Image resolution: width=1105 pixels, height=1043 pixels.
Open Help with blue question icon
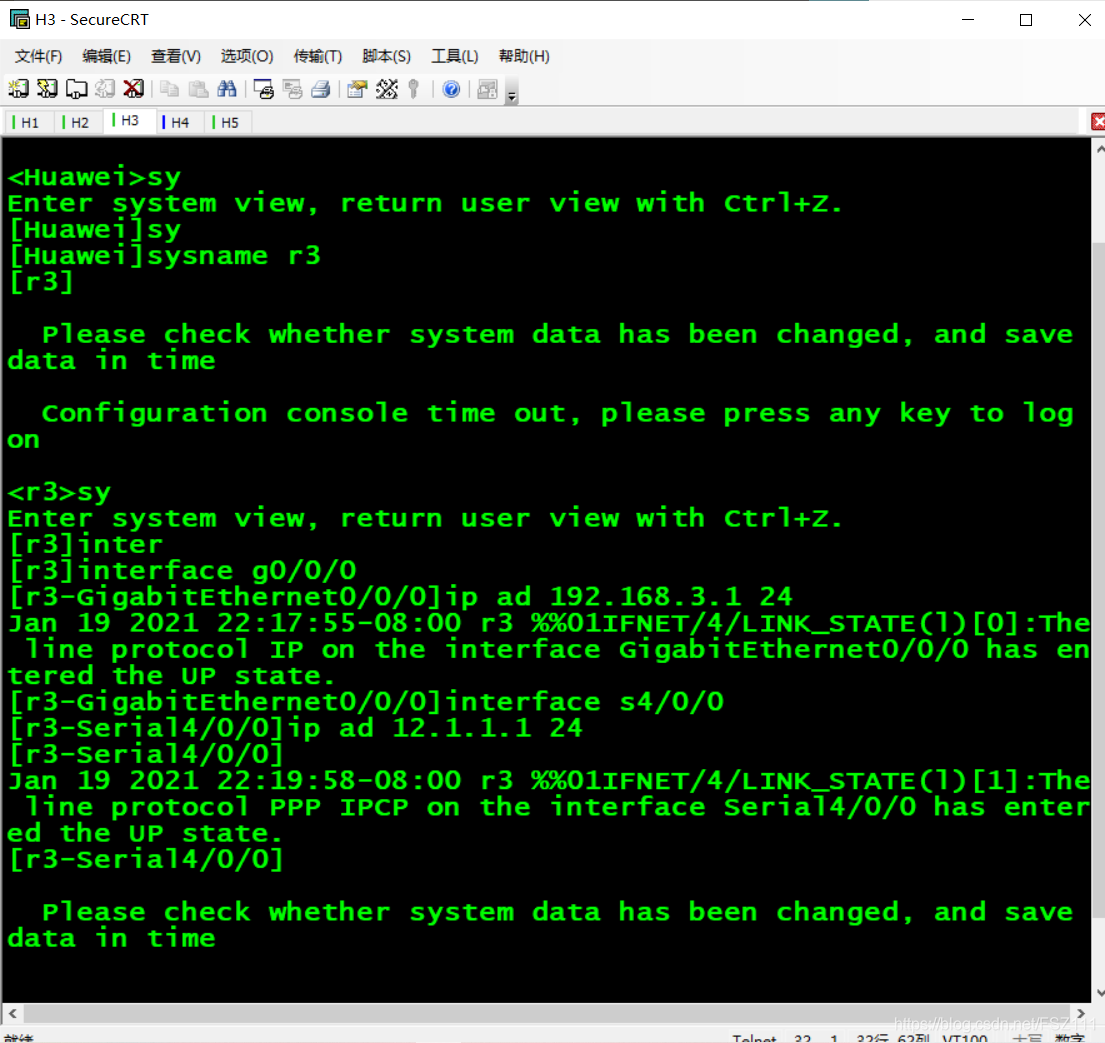coord(451,89)
